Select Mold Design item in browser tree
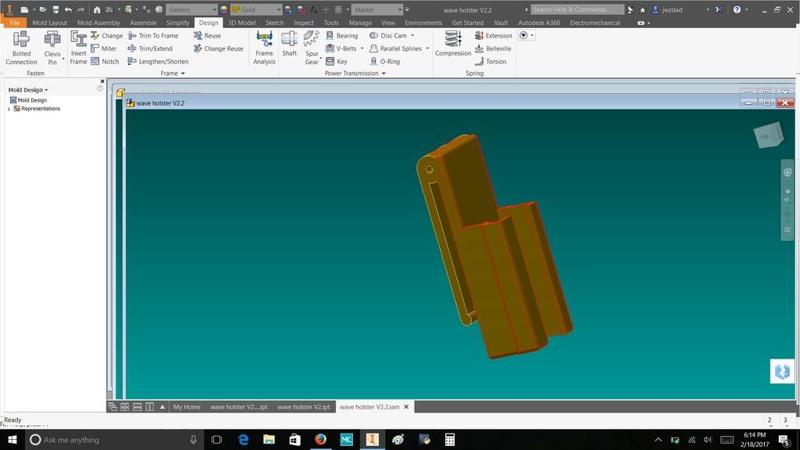 [29, 100]
